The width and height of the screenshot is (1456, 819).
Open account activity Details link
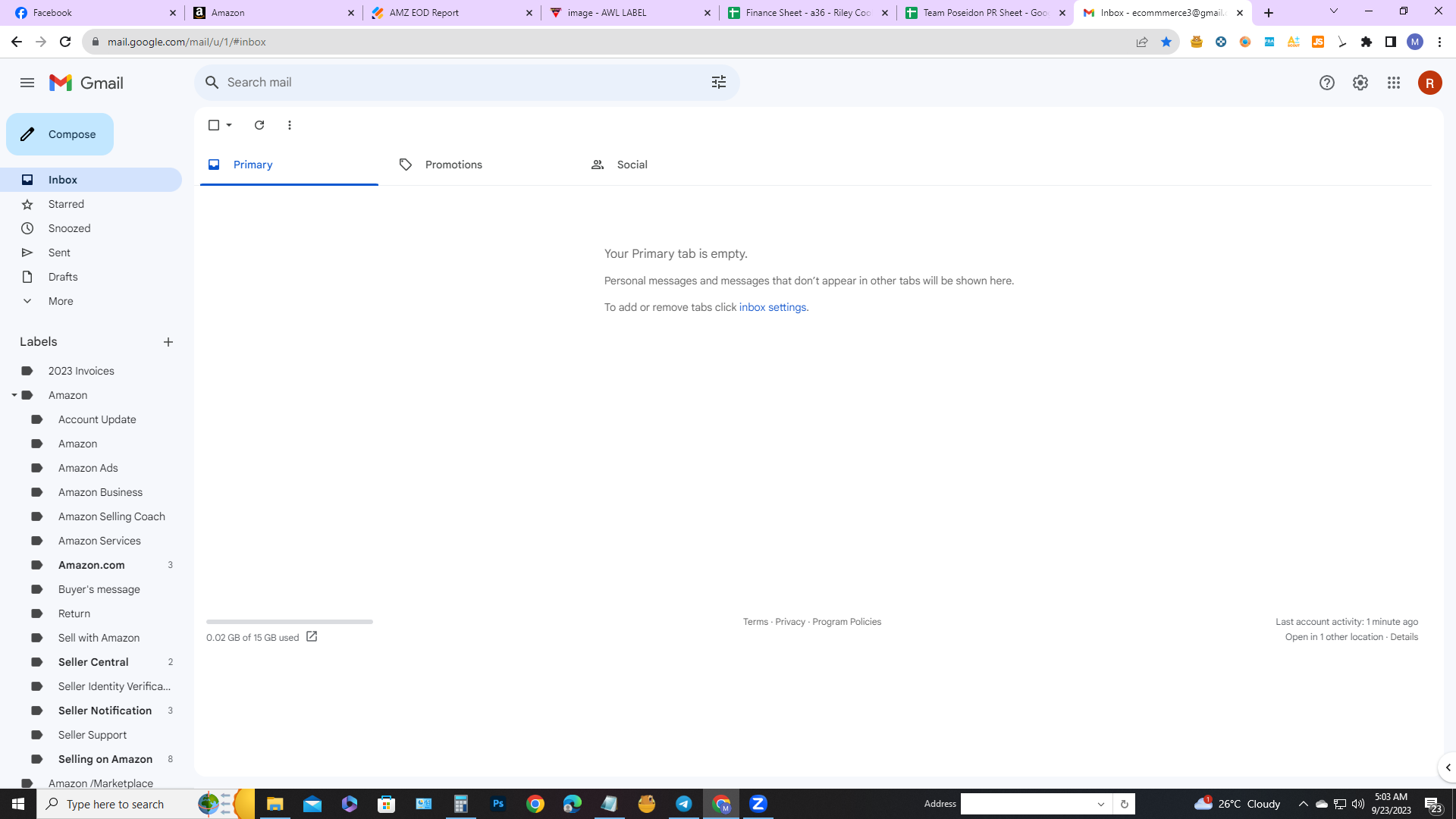tap(1404, 637)
